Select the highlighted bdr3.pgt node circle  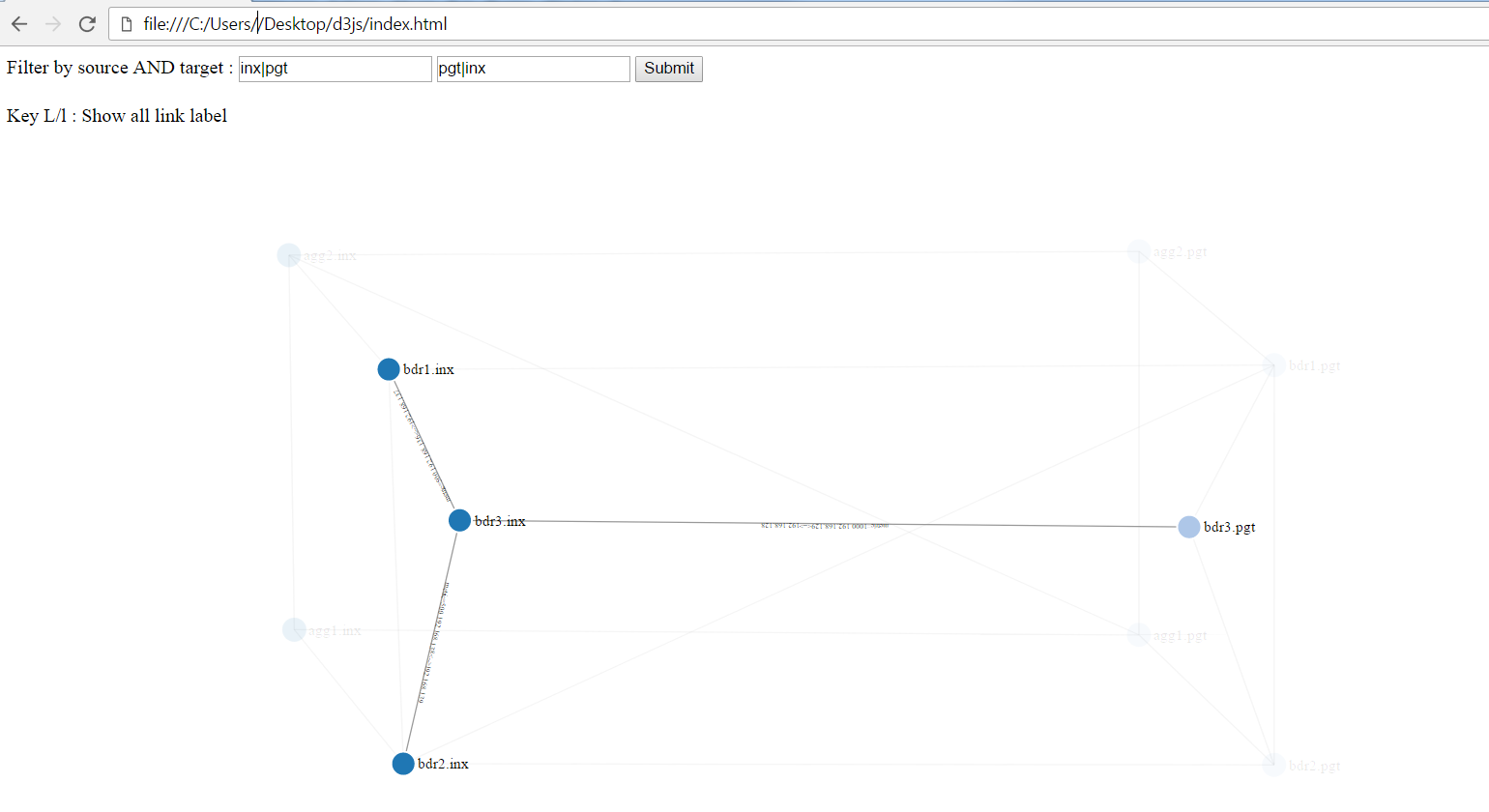pyautogui.click(x=1188, y=526)
